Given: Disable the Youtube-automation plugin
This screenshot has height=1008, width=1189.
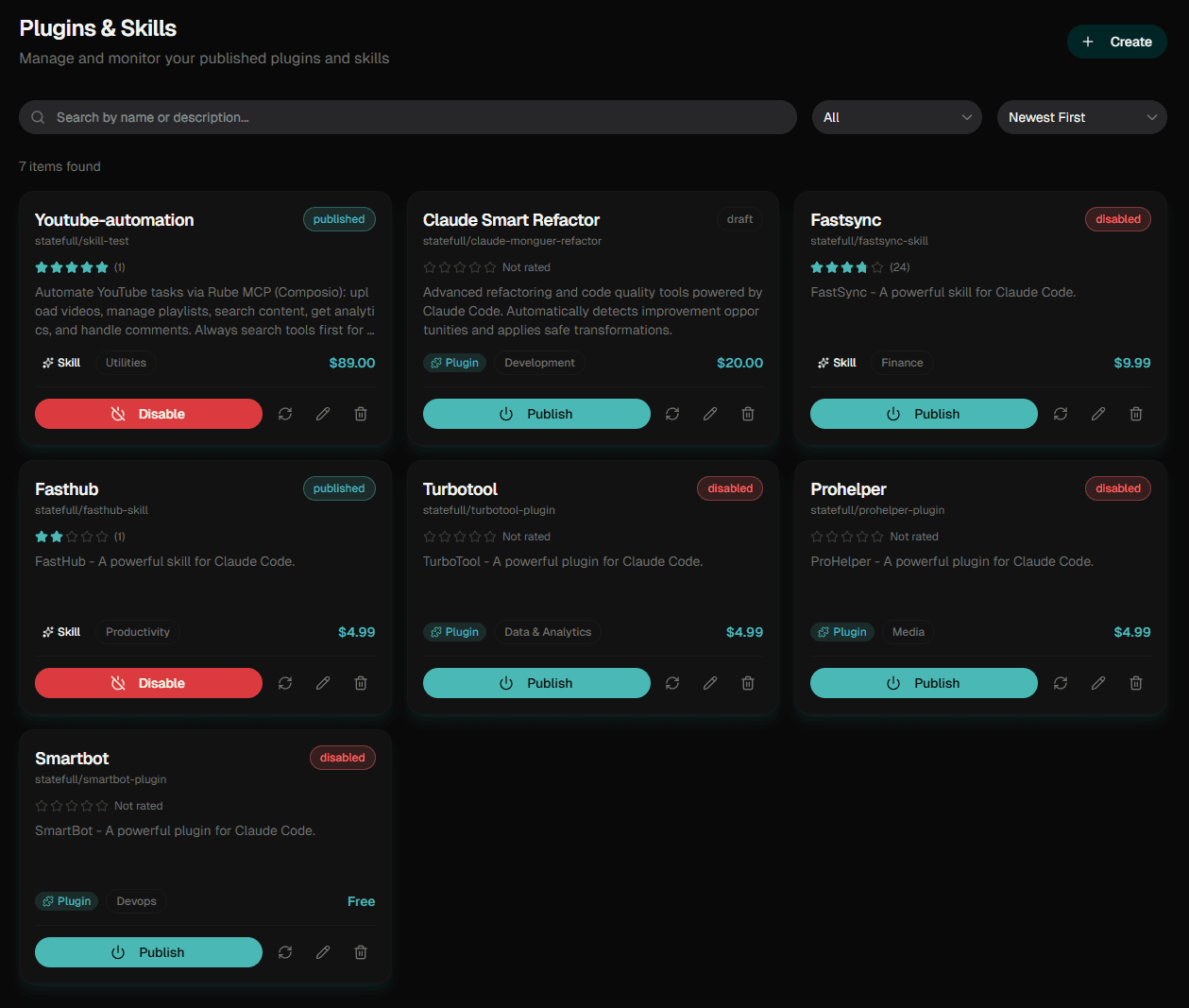Looking at the screenshot, I should 148,414.
